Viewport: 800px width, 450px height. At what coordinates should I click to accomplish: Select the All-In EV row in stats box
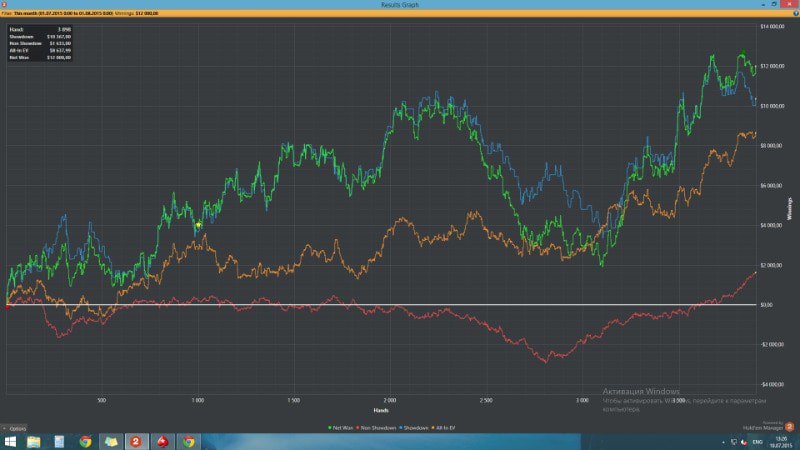(40, 51)
